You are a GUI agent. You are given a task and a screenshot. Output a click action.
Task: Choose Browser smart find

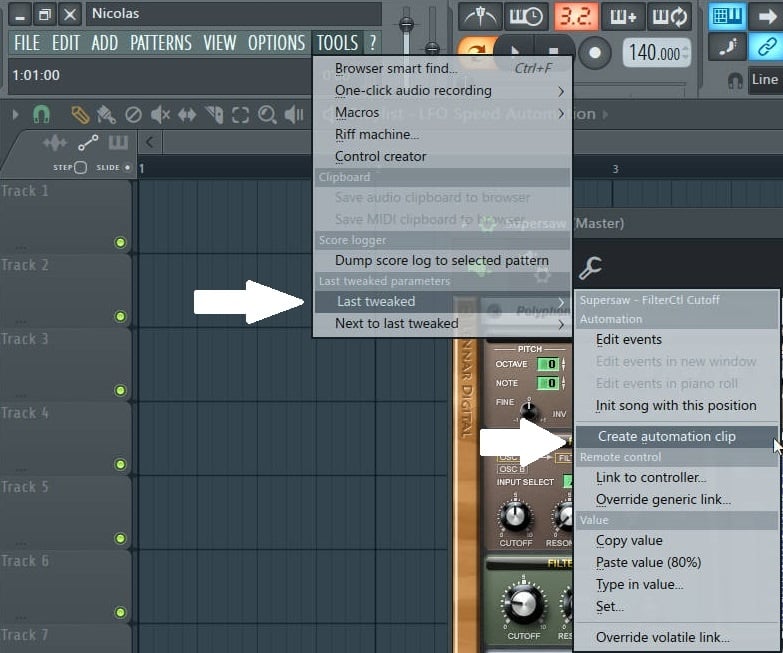pos(442,68)
